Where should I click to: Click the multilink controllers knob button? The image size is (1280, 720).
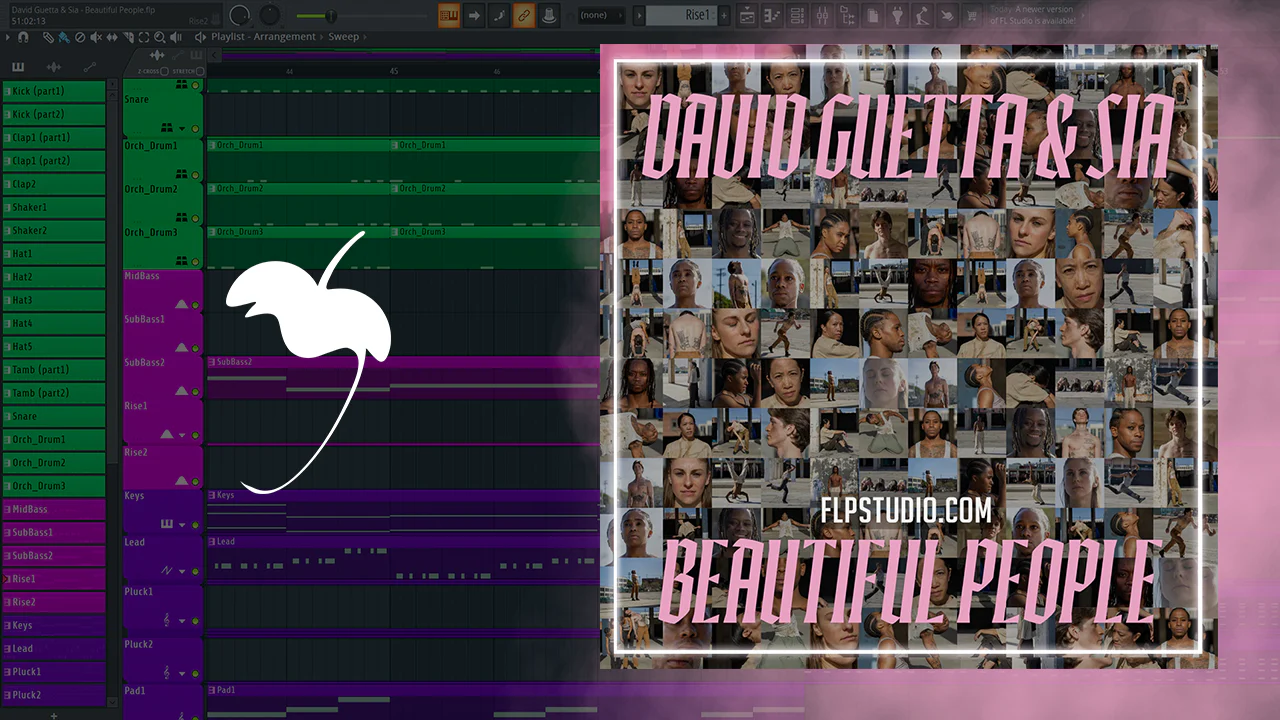tap(548, 15)
